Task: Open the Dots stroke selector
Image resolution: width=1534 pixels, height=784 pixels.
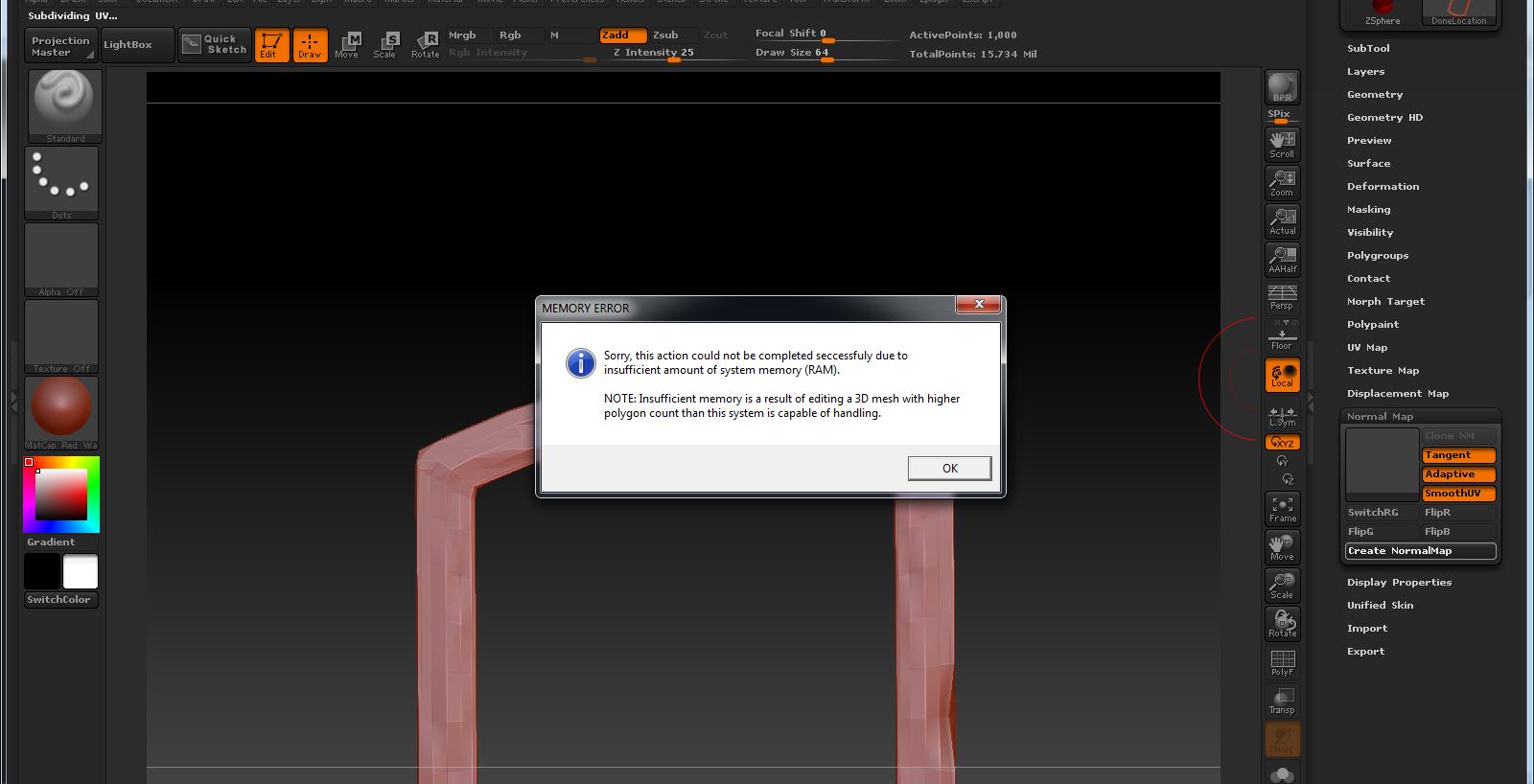Action: click(x=61, y=183)
